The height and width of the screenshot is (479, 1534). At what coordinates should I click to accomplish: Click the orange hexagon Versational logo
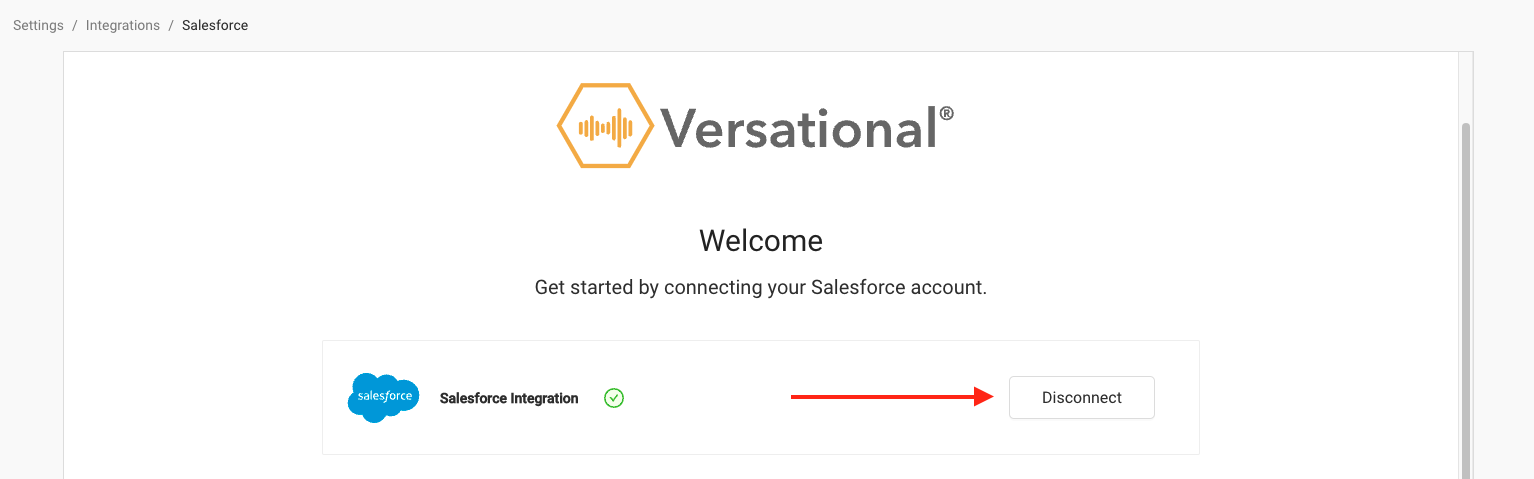coord(606,125)
